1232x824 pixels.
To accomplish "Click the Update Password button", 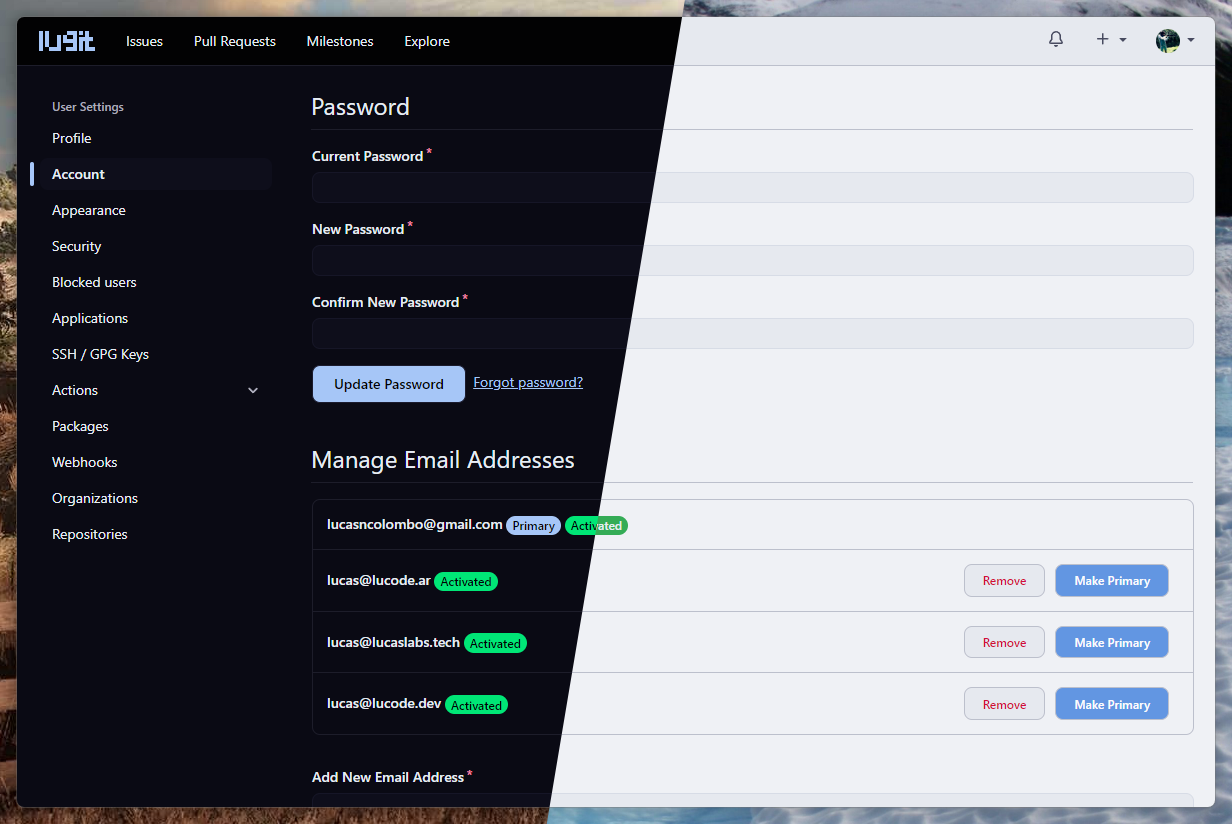I will coord(388,384).
